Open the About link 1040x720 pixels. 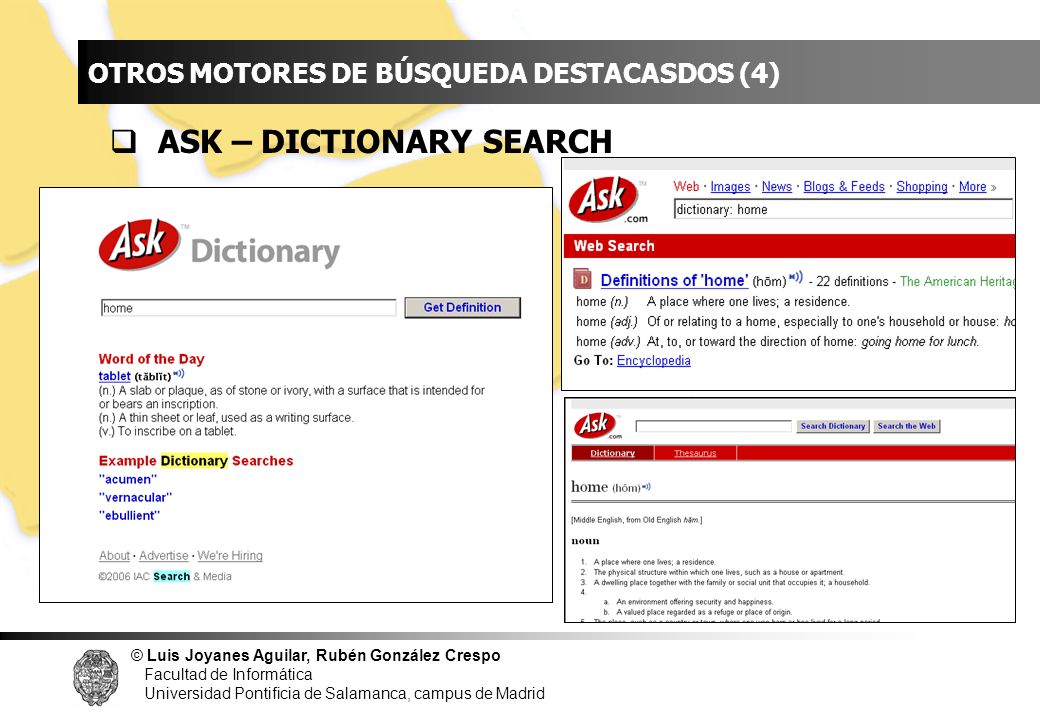pos(114,556)
